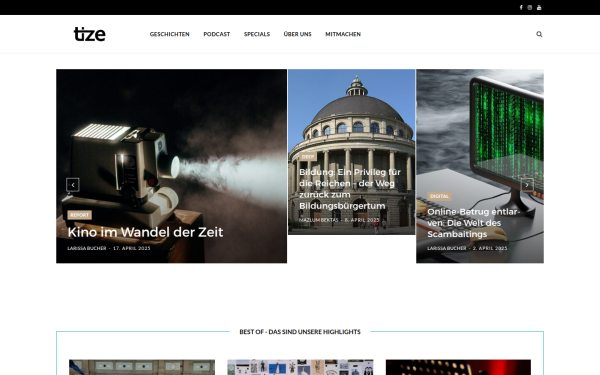The image size is (600, 375).
Task: Open the Geschichten menu
Action: [170, 34]
